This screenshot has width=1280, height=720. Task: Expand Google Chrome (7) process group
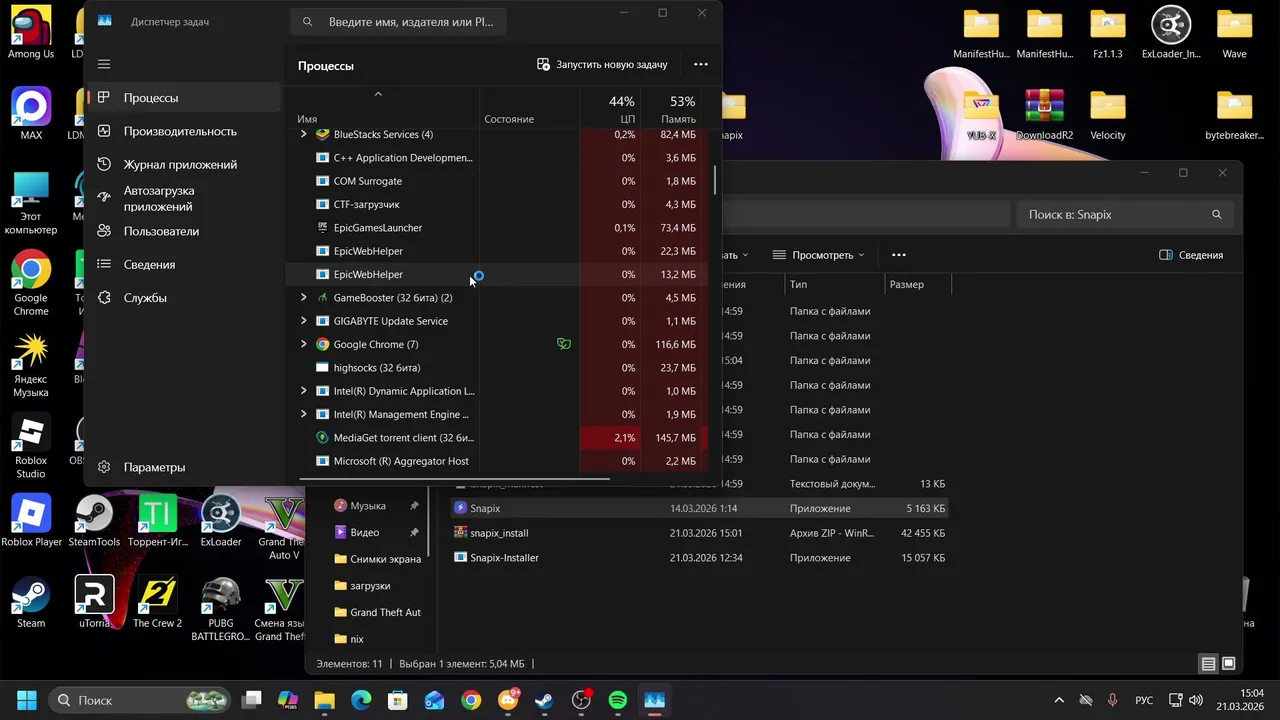coord(304,344)
